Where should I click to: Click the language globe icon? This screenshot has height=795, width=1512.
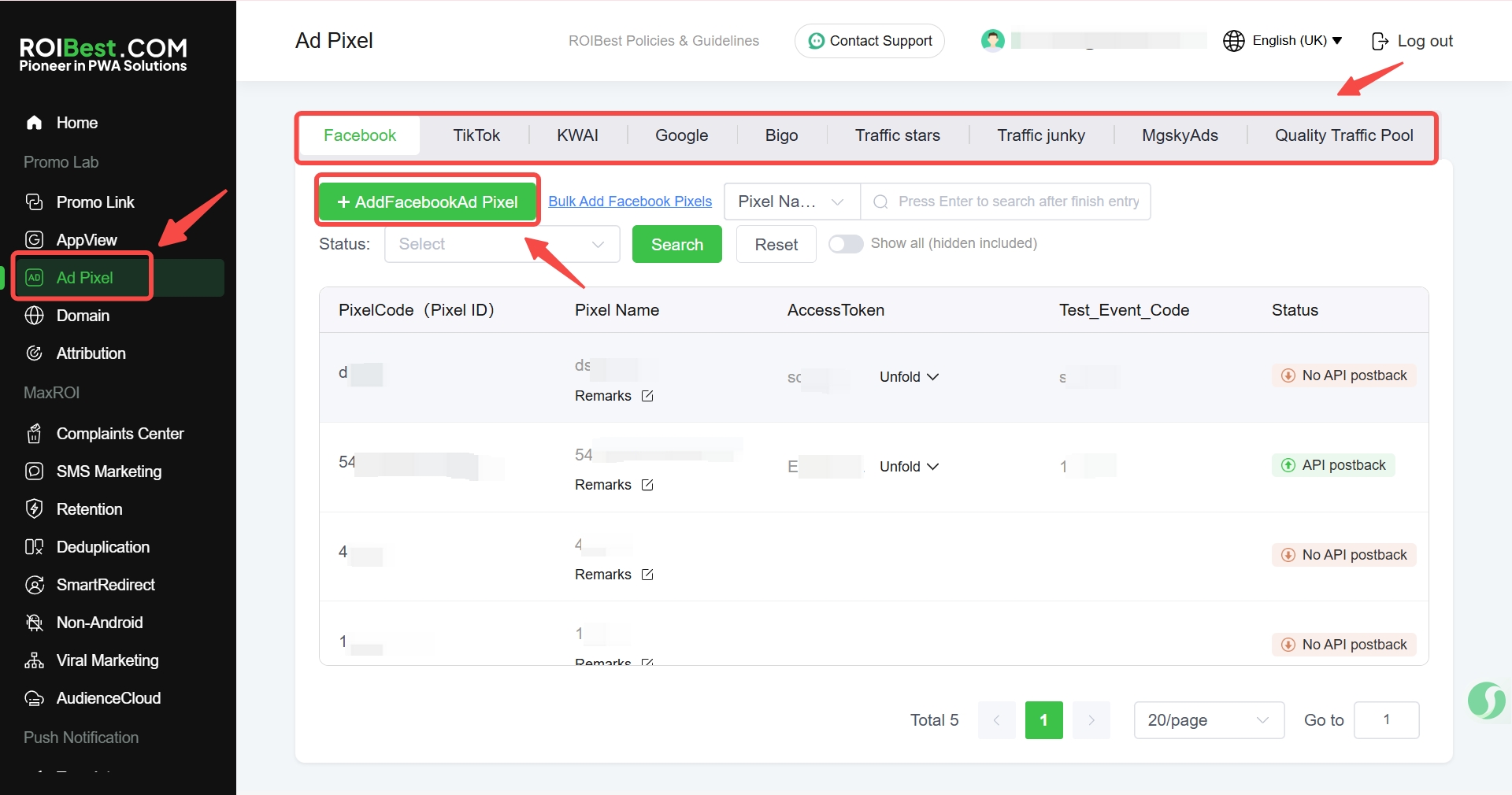click(1234, 41)
